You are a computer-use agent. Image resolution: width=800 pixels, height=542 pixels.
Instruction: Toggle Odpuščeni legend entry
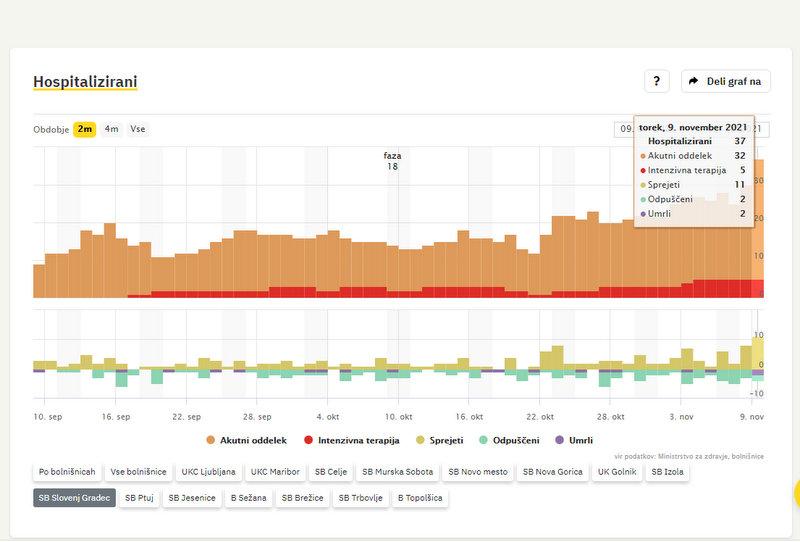click(511, 440)
